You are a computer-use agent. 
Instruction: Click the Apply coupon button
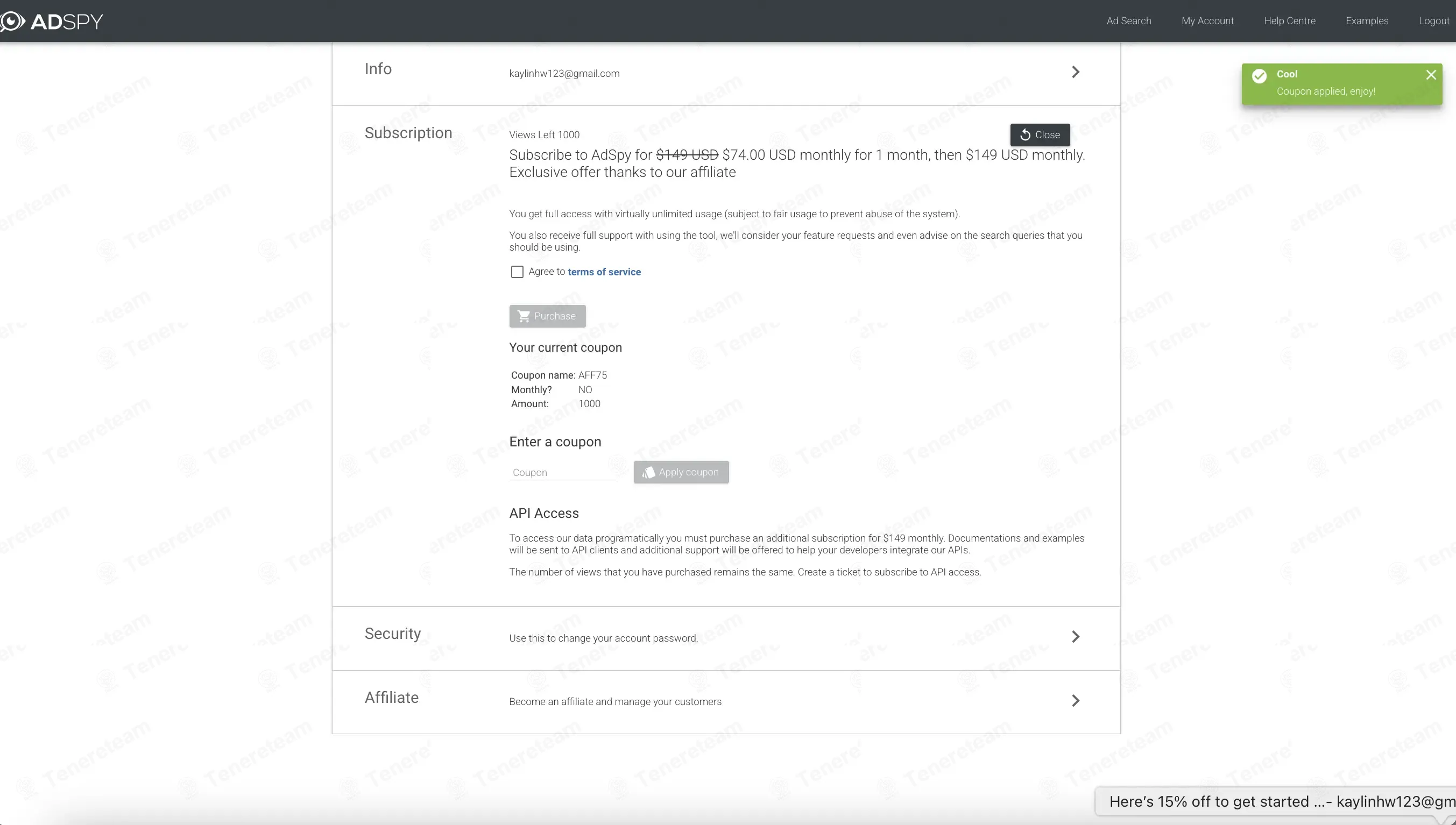681,472
